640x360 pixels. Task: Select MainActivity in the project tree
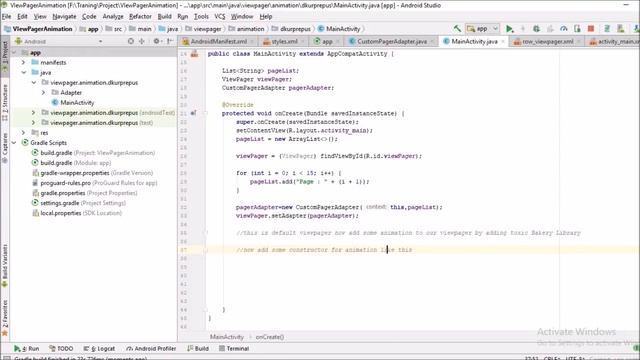point(77,103)
